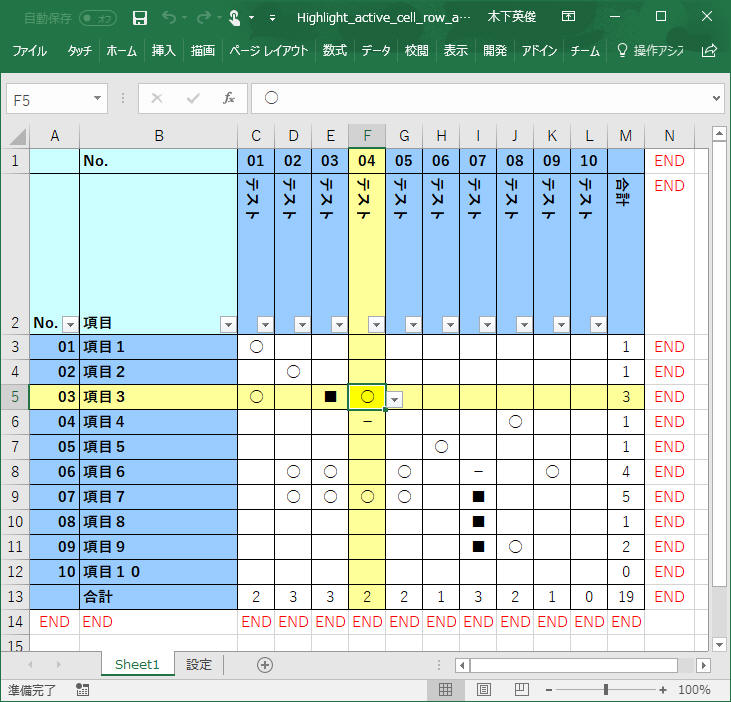Open the validation dropdown beside cell F5
Viewport: 731px width, 702px height.
click(396, 398)
